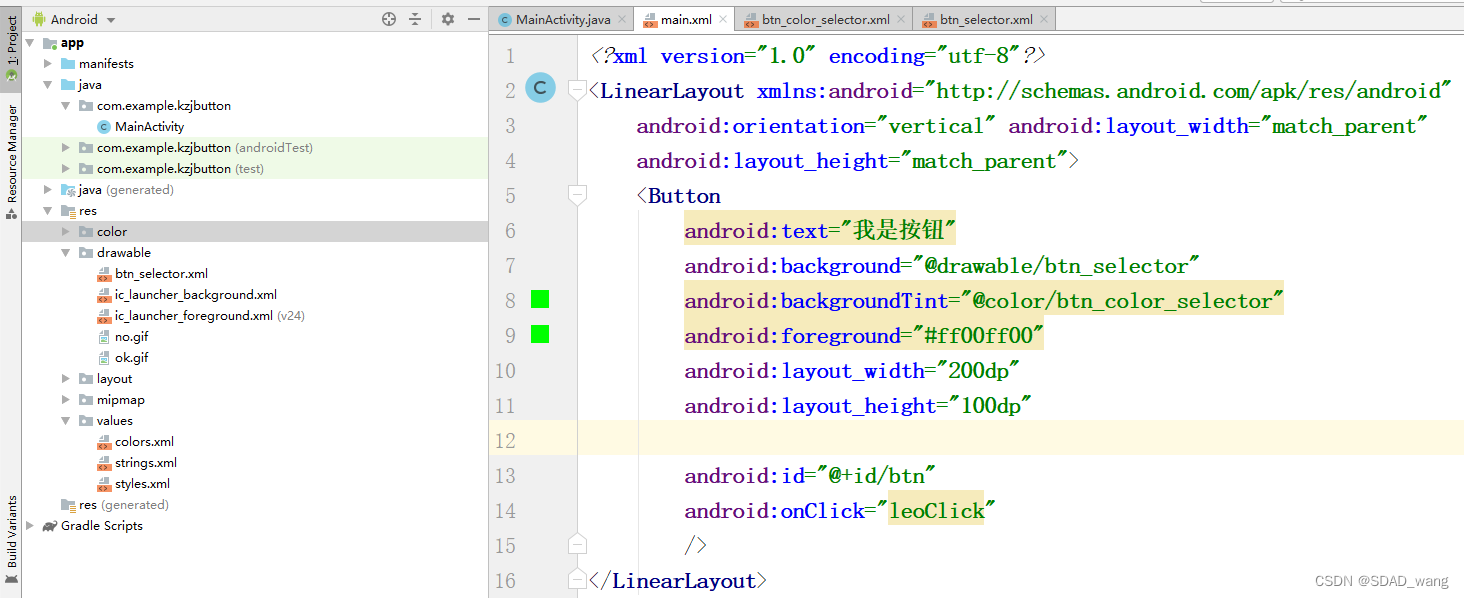Click fold end marker at line 15

pyautogui.click(x=577, y=545)
